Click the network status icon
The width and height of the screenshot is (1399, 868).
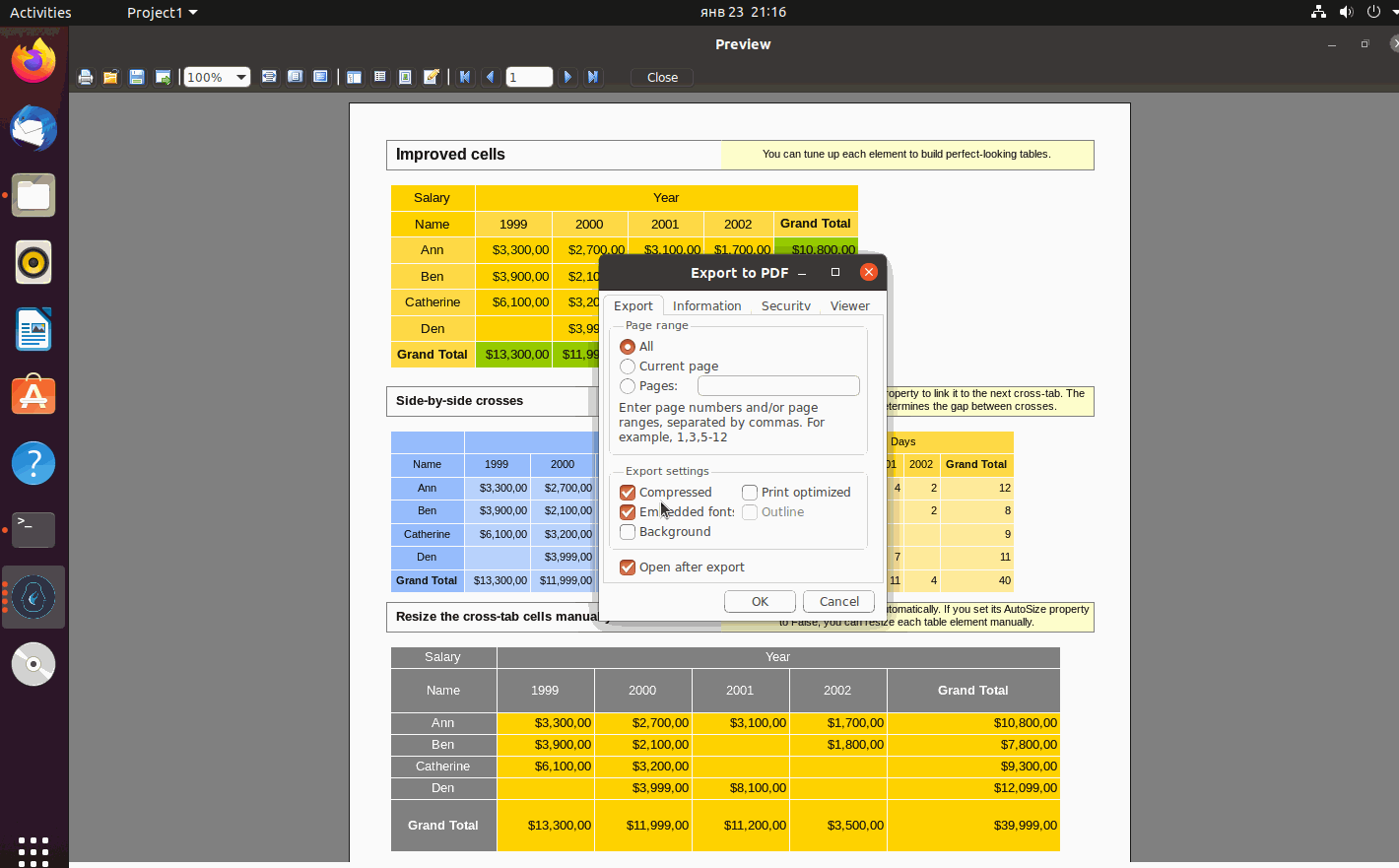click(x=1318, y=12)
